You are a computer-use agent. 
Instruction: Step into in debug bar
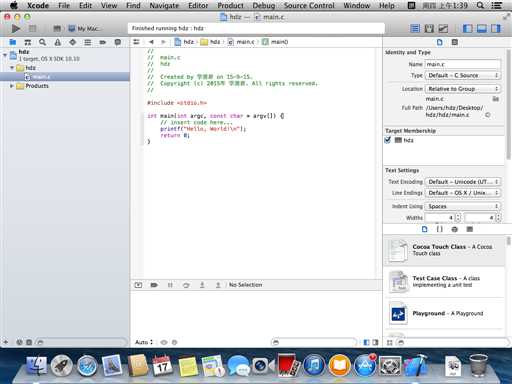pyautogui.click(x=202, y=285)
